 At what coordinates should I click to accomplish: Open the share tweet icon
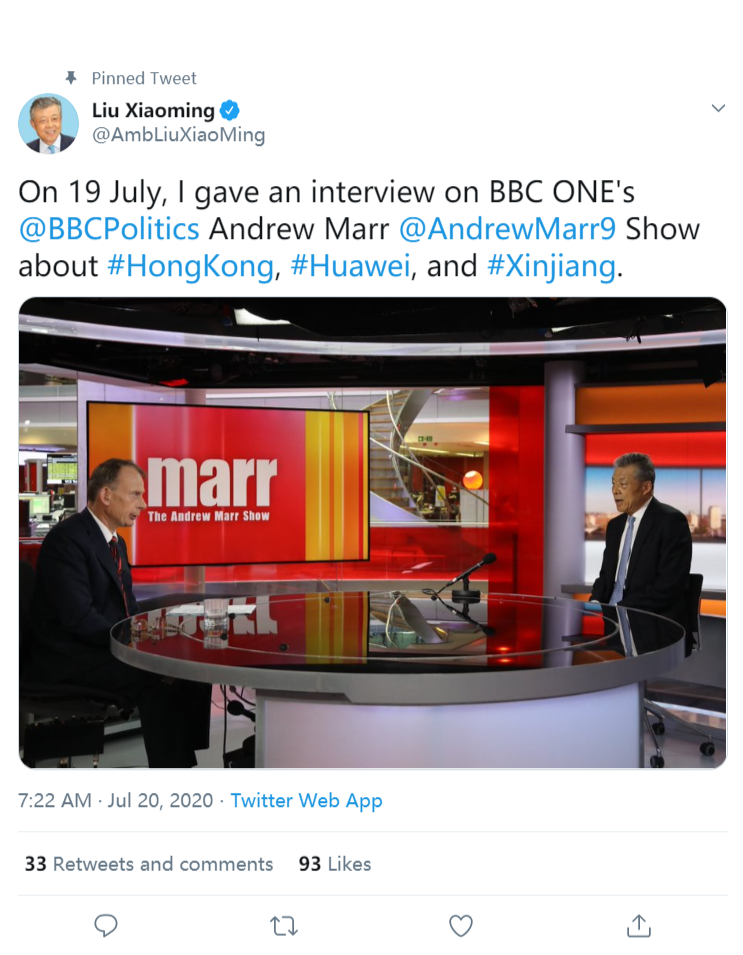pyautogui.click(x=638, y=926)
